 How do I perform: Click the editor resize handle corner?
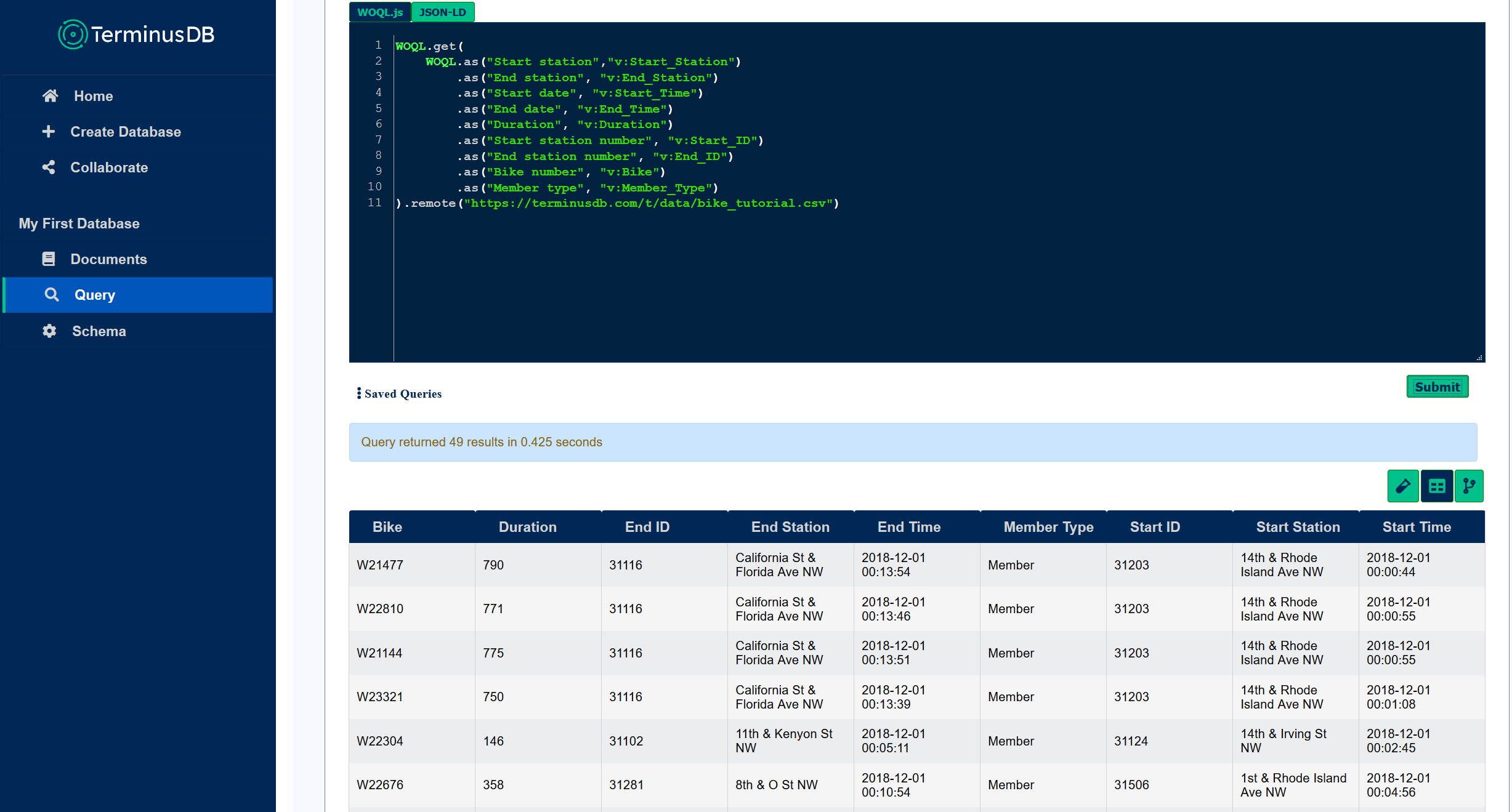[1479, 358]
